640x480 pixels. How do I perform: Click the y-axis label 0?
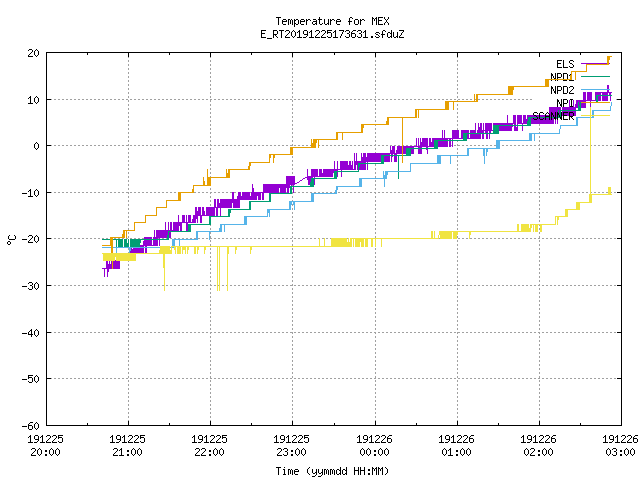(x=36, y=146)
